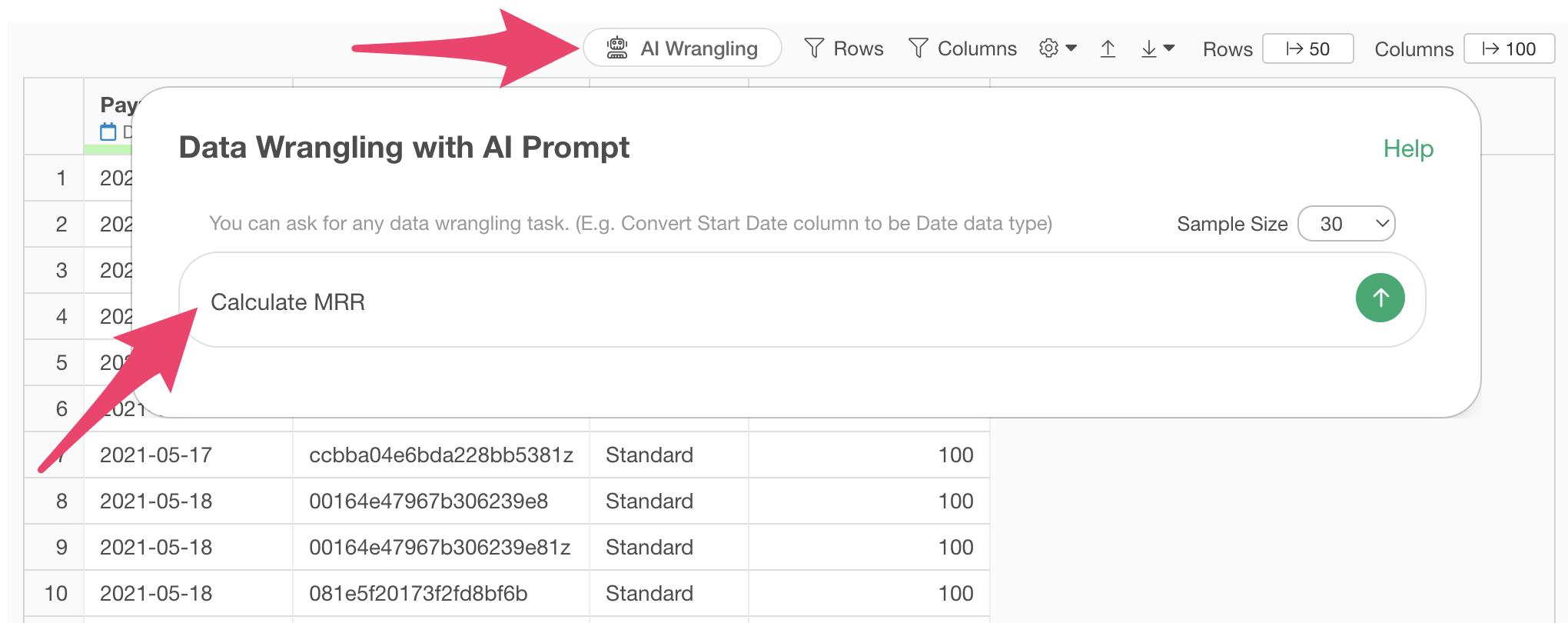1568x623 pixels.
Task: Click the Columns filter funnel icon
Action: 919,48
